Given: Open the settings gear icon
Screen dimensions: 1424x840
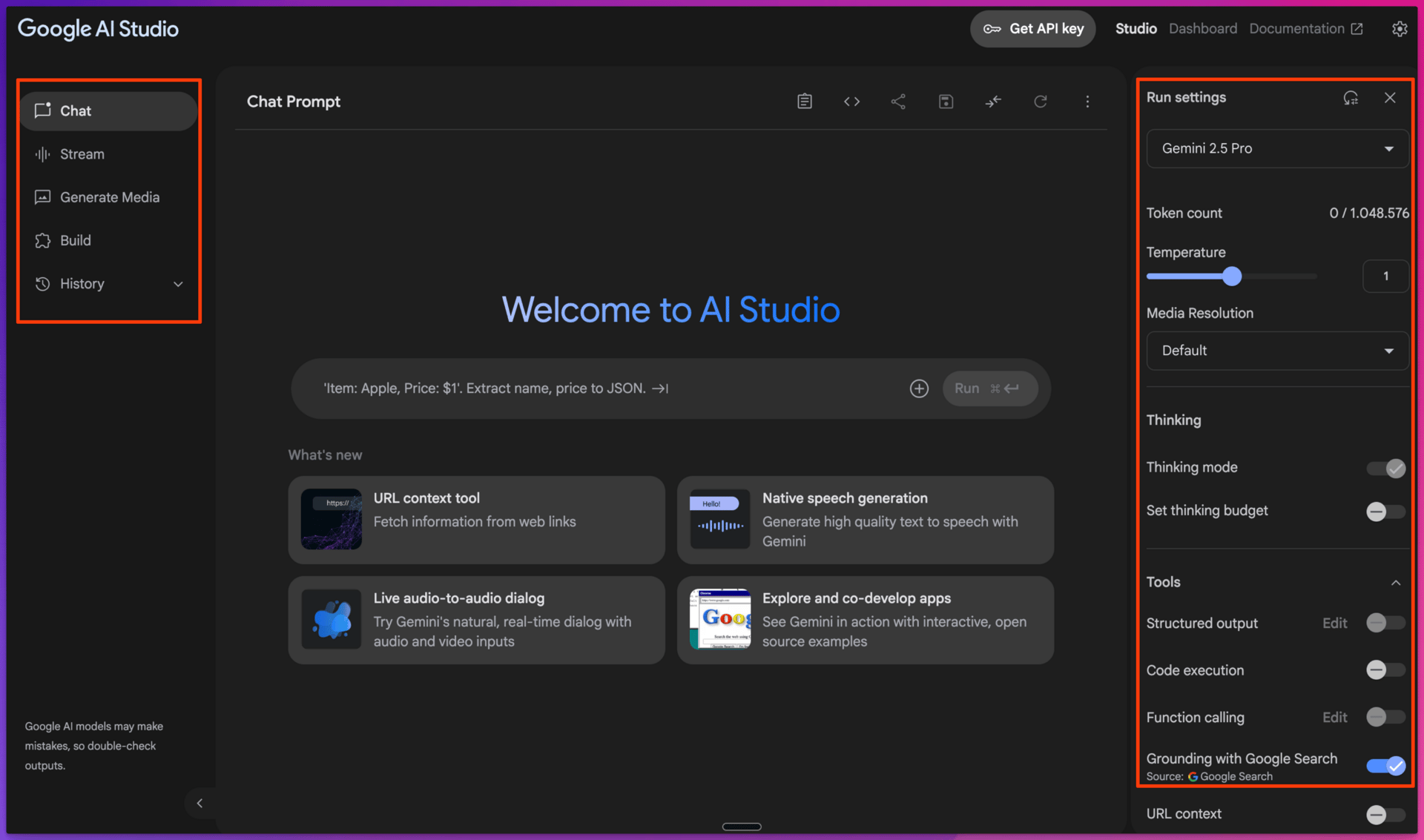Looking at the screenshot, I should coord(1400,29).
